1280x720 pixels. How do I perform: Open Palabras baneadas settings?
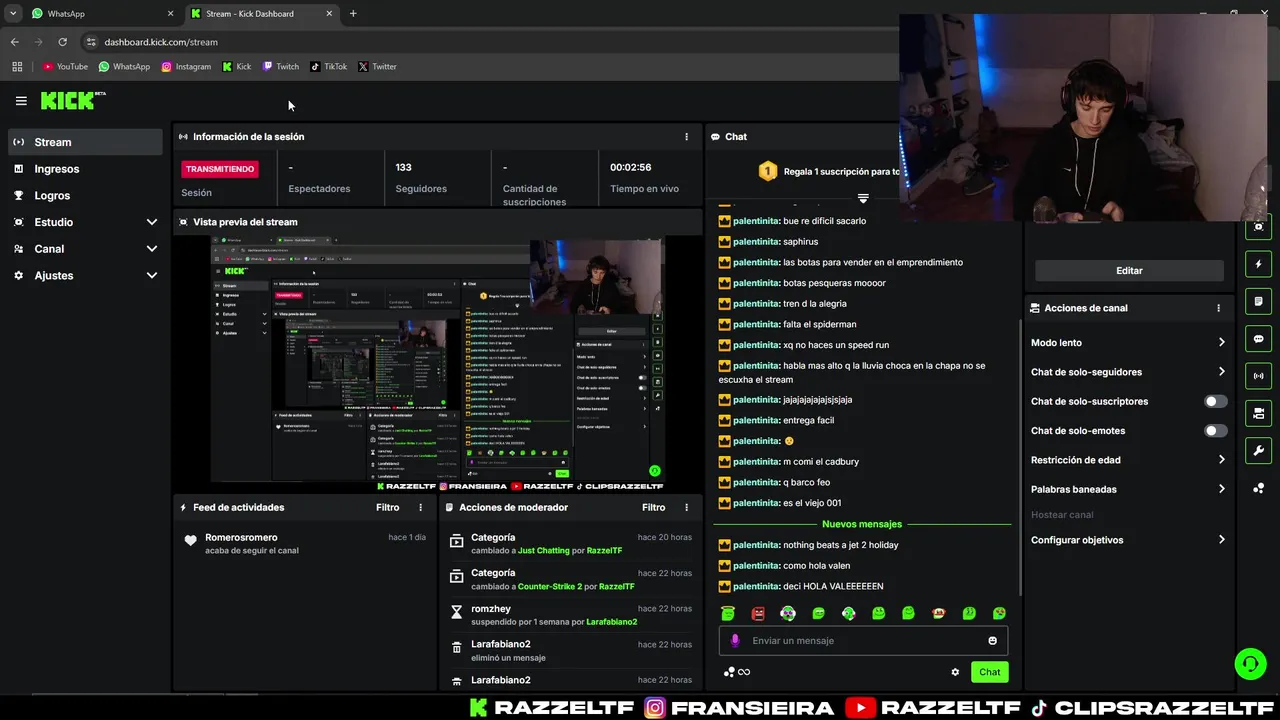click(1128, 490)
